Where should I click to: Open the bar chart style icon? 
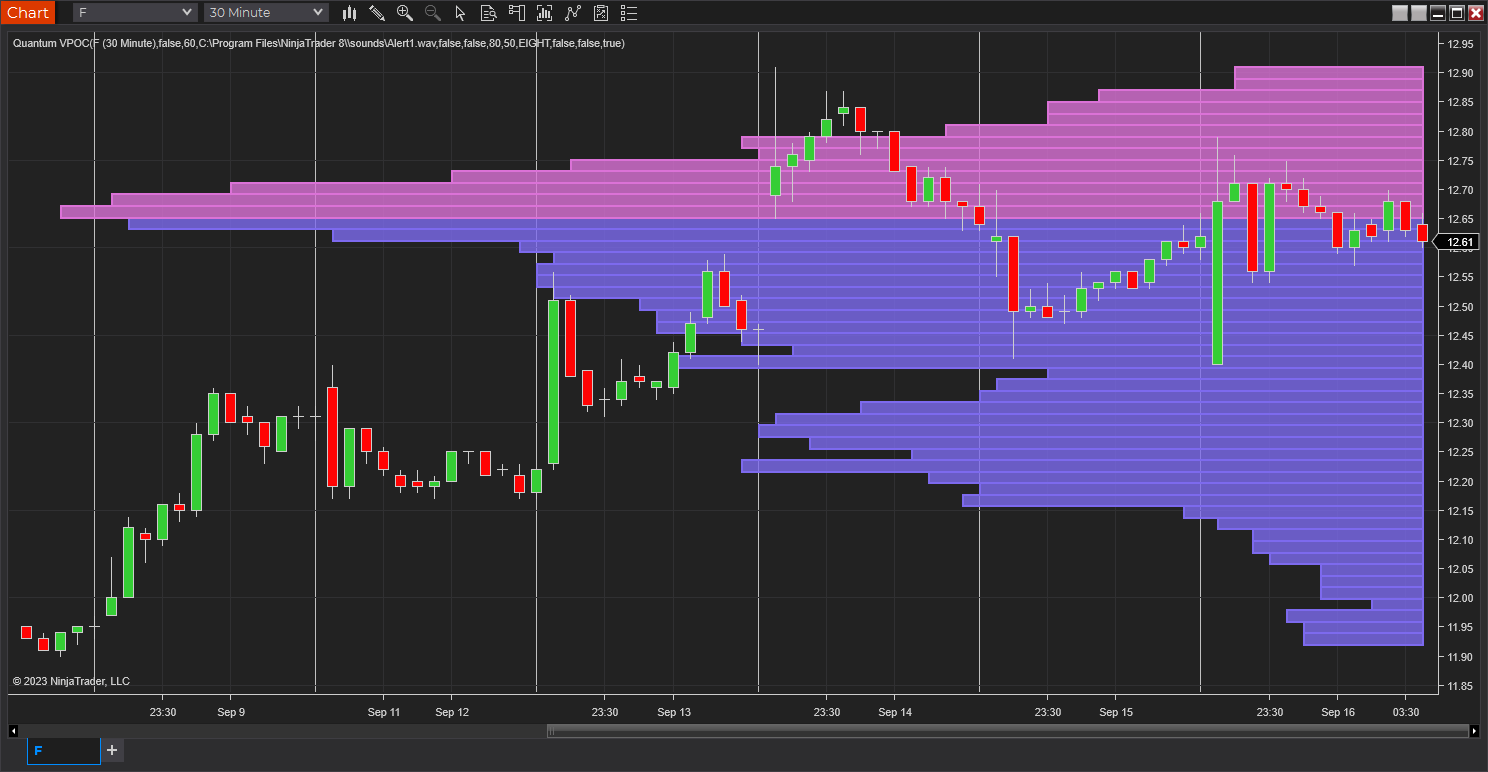pyautogui.click(x=349, y=13)
